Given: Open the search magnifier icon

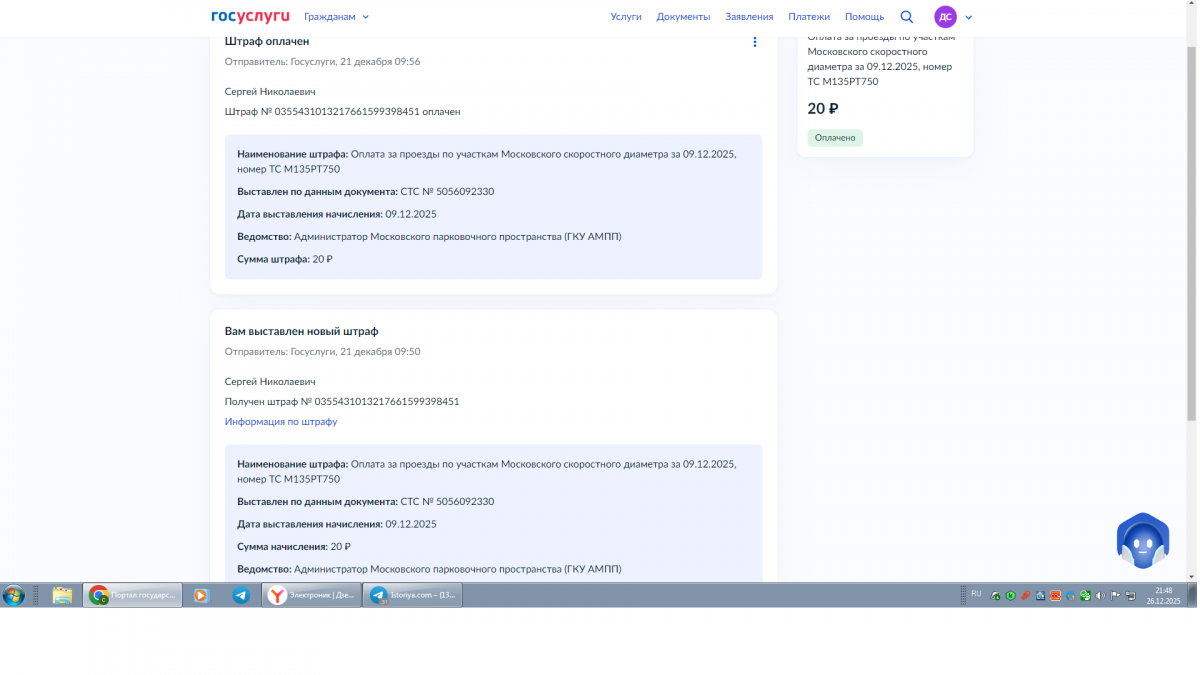Looking at the screenshot, I should point(907,17).
